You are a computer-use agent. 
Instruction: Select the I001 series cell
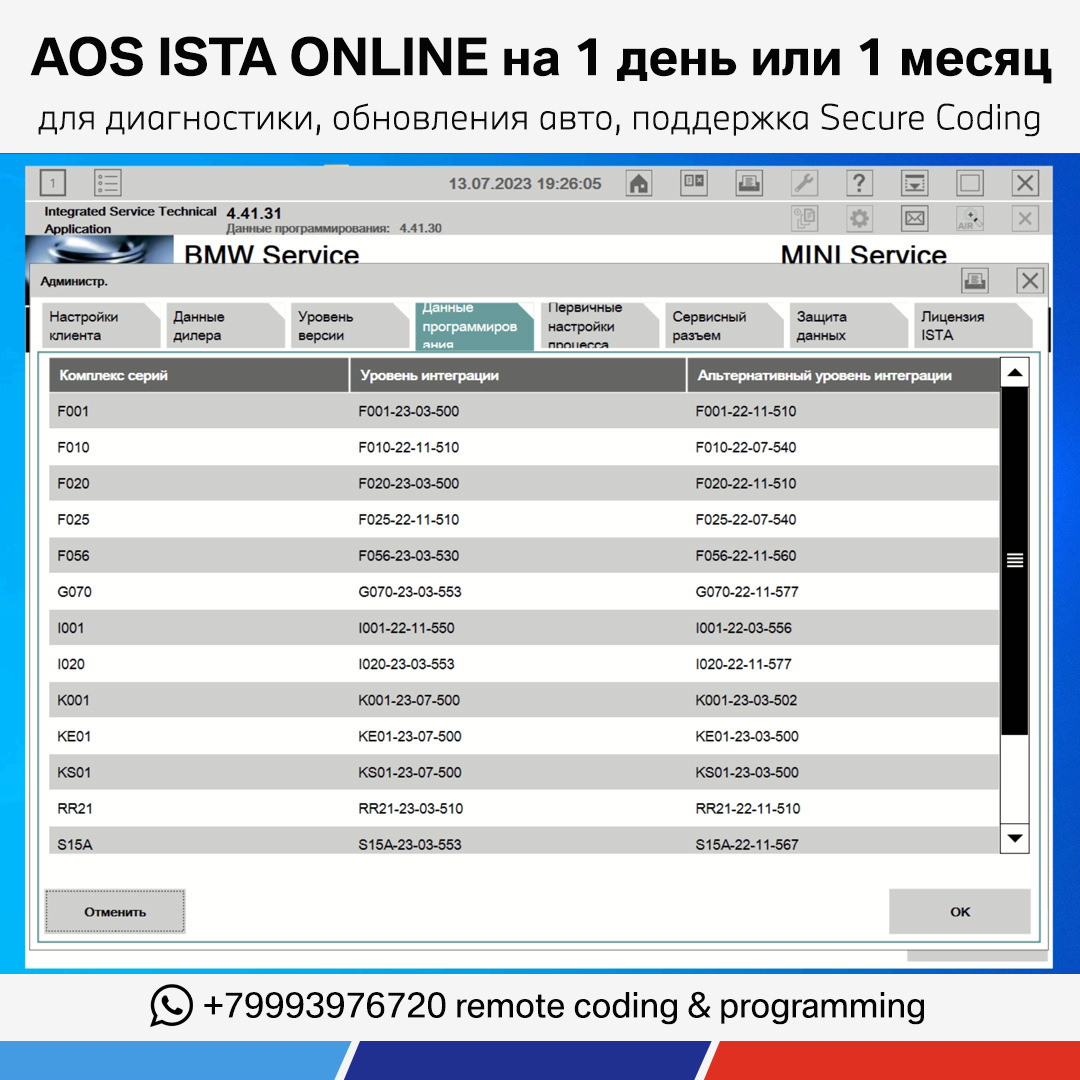(70, 628)
